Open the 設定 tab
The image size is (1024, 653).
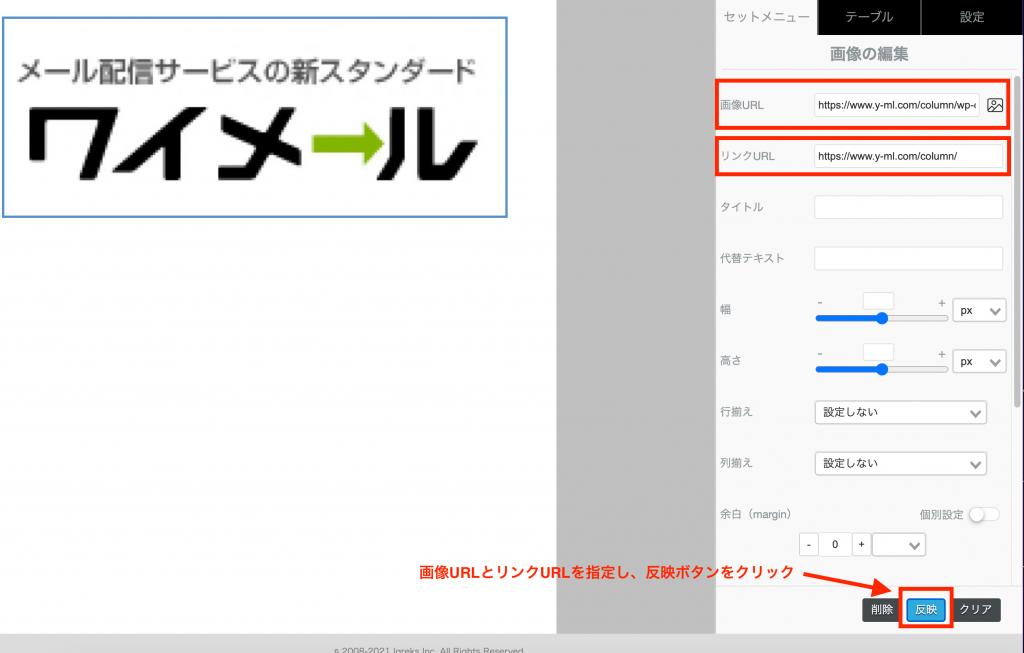click(x=972, y=17)
